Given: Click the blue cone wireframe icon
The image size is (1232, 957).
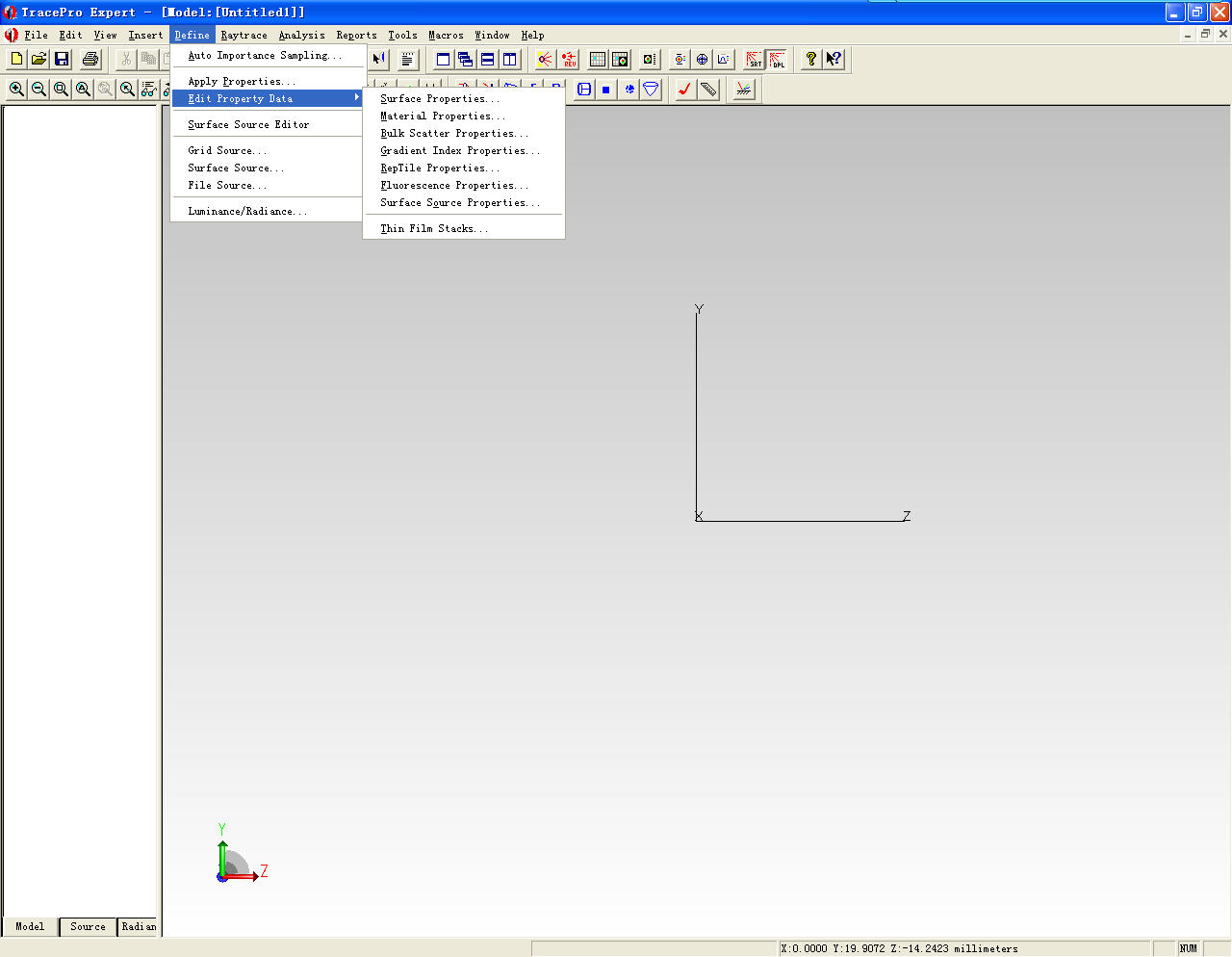Looking at the screenshot, I should 651,89.
